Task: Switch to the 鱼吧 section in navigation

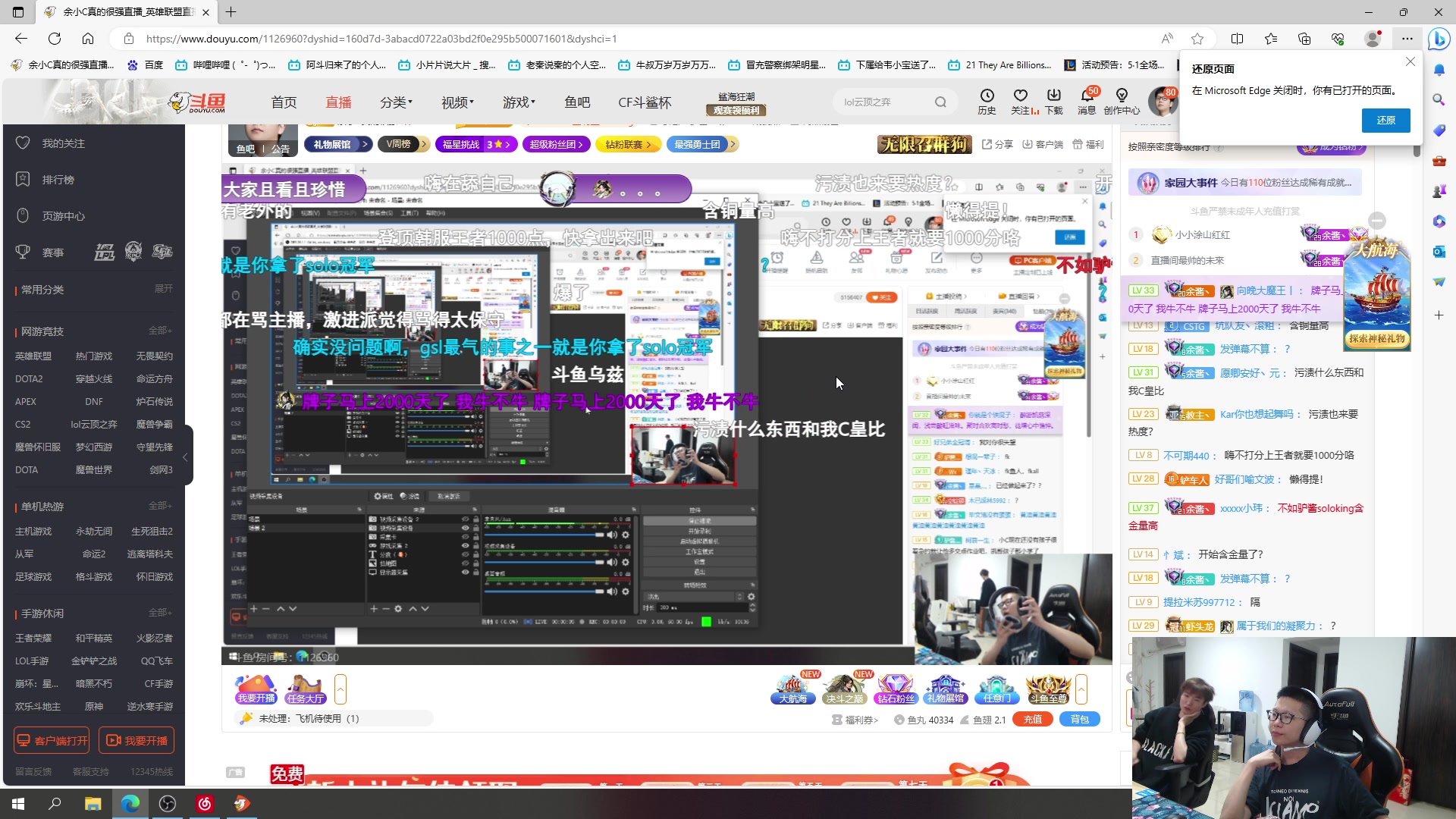Action: (x=577, y=102)
